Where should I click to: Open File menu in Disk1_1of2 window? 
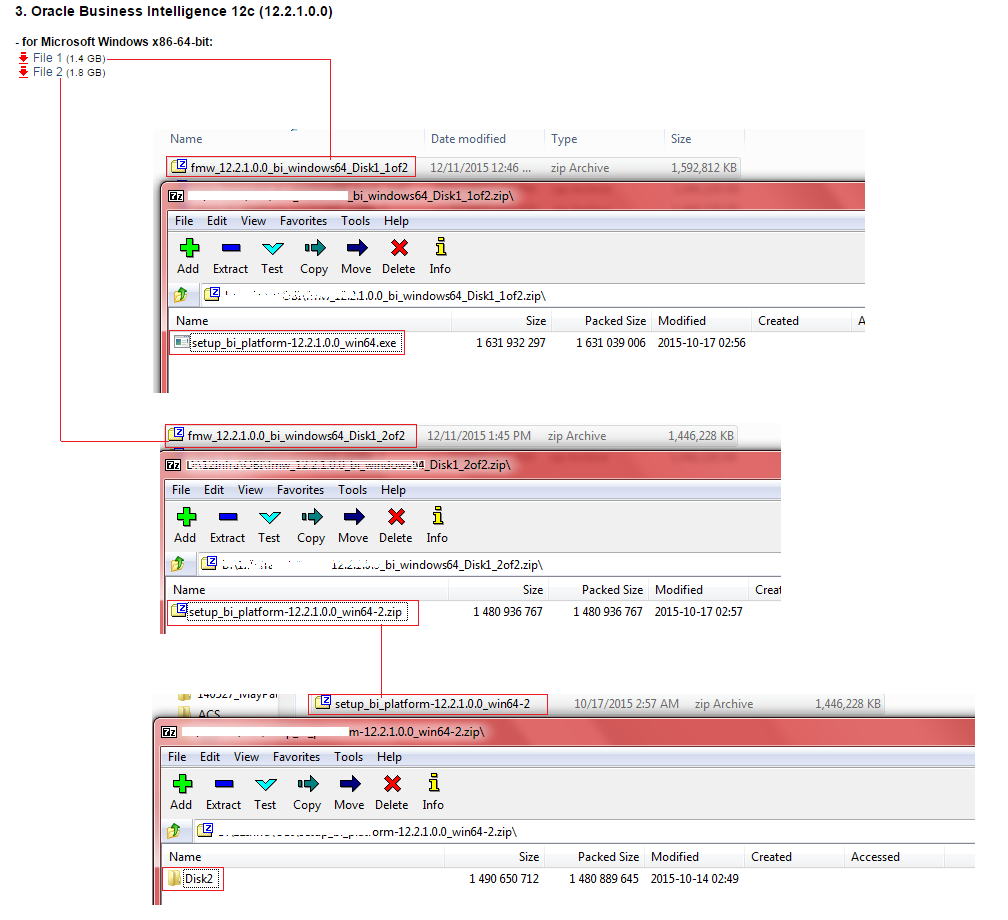pyautogui.click(x=184, y=221)
